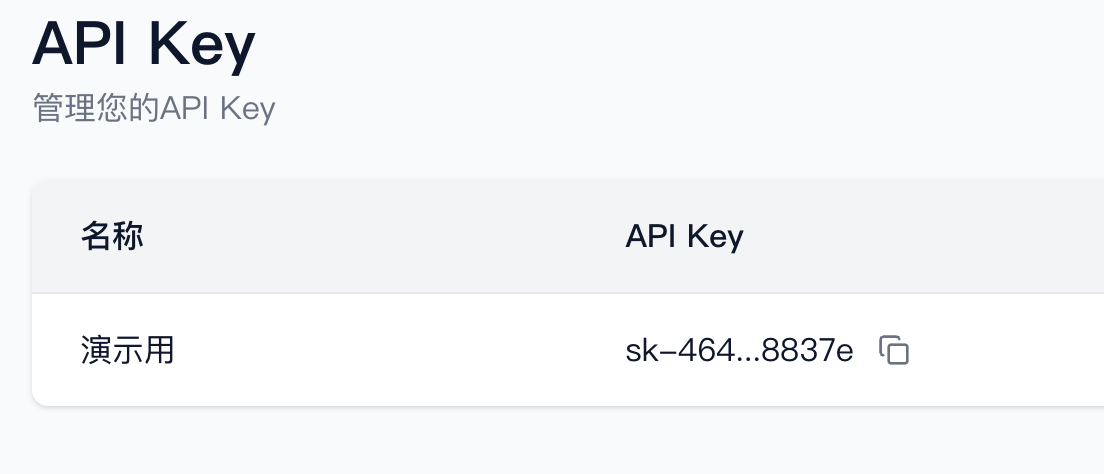This screenshot has width=1104, height=474.
Task: Click the API Key column header
Action: (684, 237)
